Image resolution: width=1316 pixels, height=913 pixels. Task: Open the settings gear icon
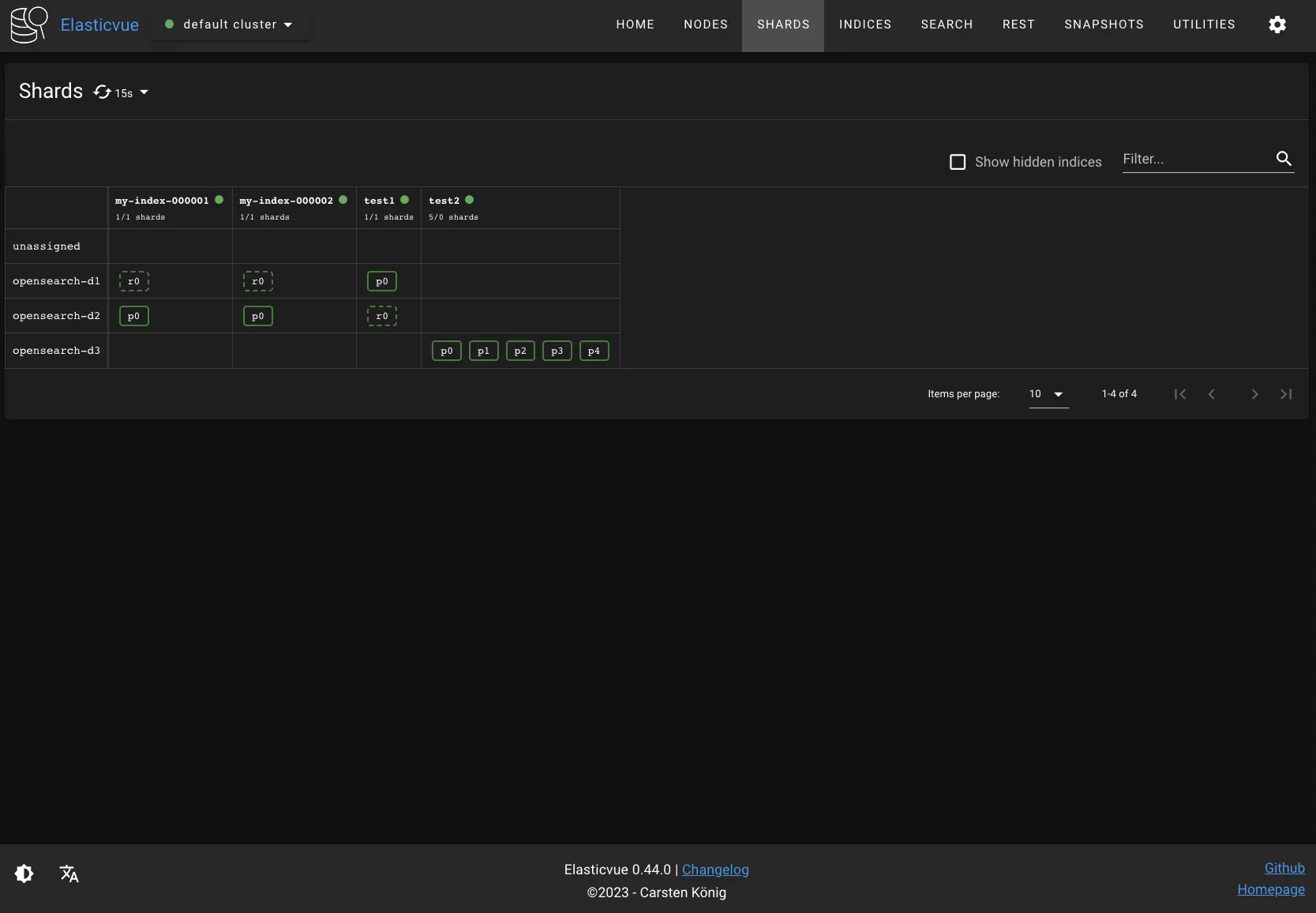pyautogui.click(x=1277, y=24)
